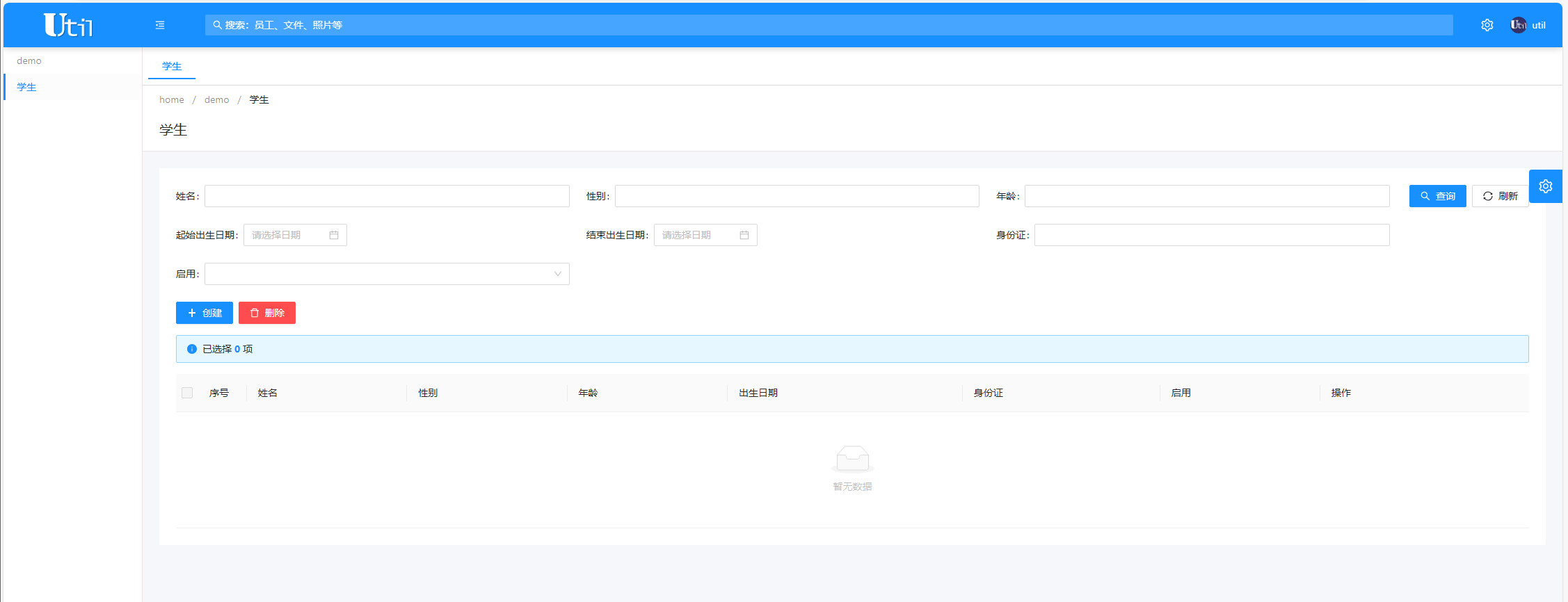This screenshot has height=602, width=1568.
Task: Click the 已选择 0 项 text
Action: [x=227, y=349]
